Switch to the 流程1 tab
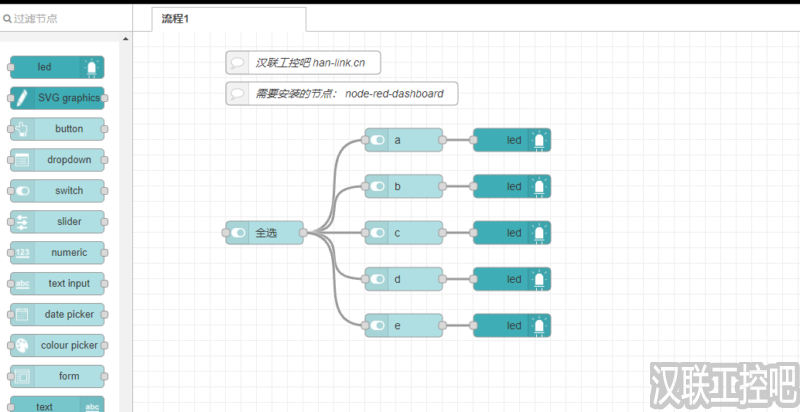Screen dimensions: 800x412 coord(176,19)
